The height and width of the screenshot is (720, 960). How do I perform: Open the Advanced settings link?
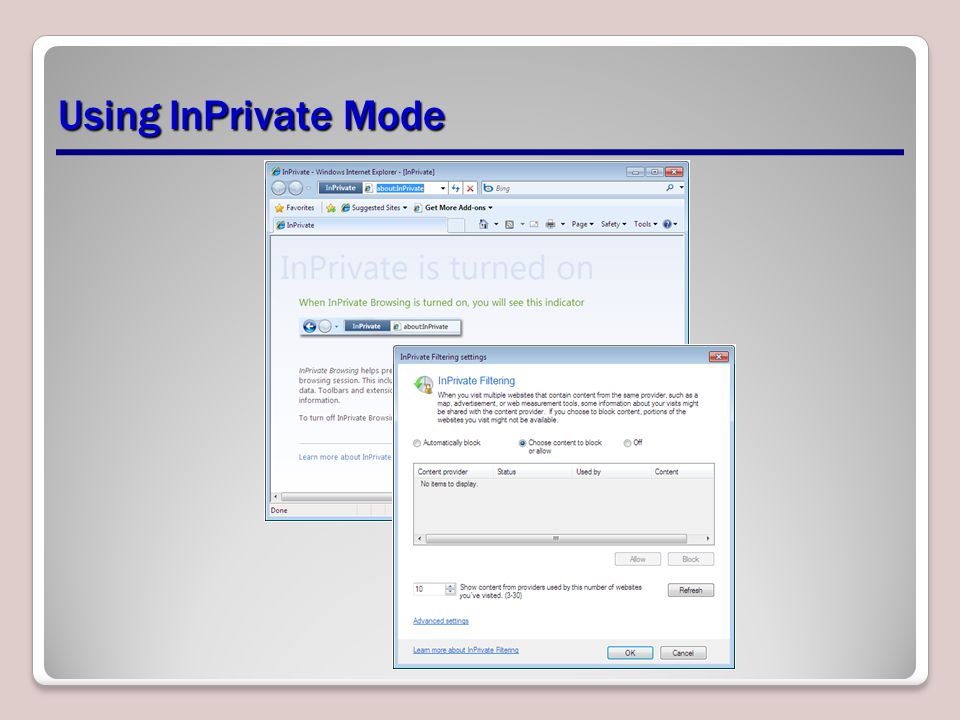pos(441,621)
